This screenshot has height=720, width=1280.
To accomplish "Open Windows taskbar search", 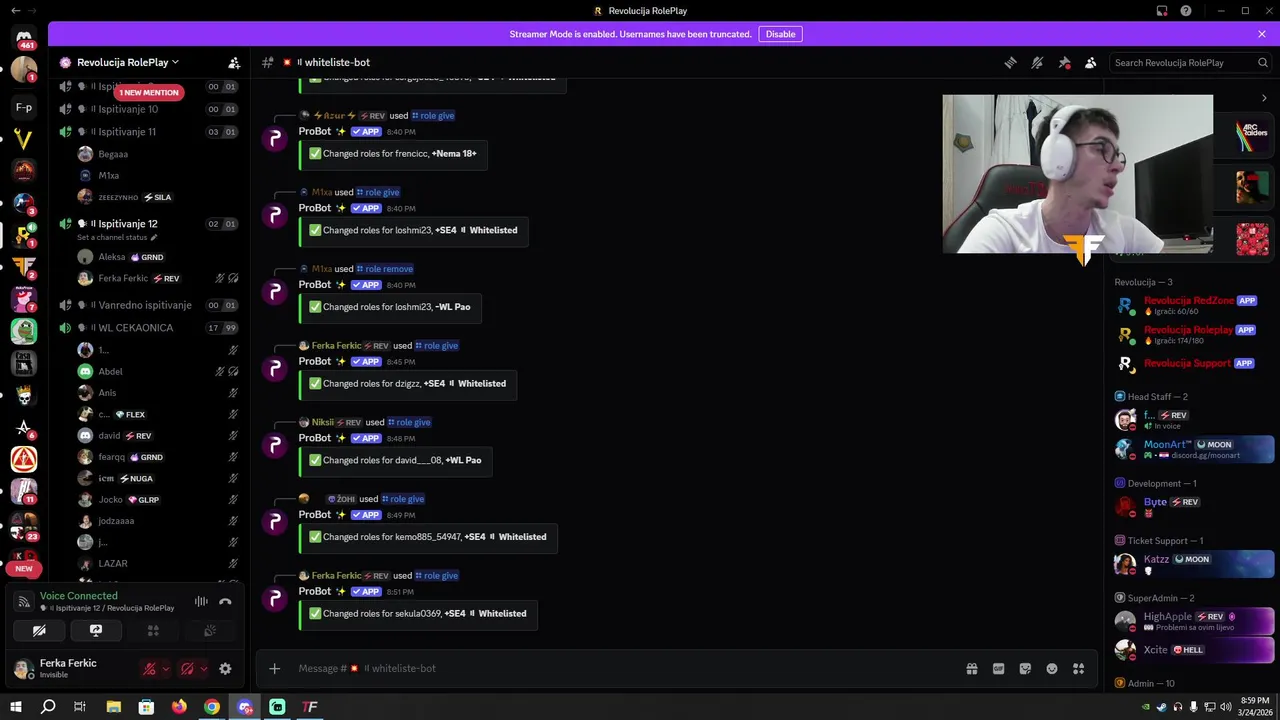I will (48, 707).
